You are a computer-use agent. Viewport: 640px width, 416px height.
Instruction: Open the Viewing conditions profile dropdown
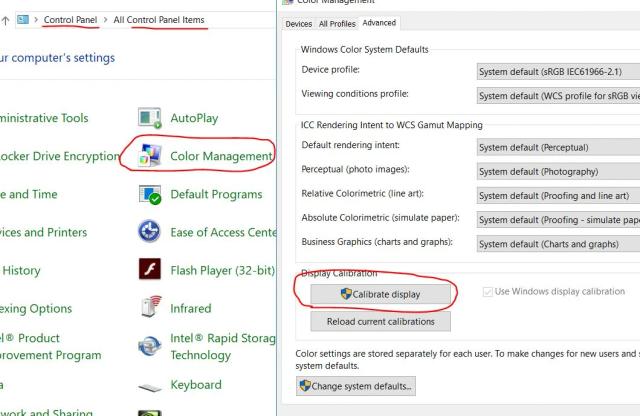(558, 96)
